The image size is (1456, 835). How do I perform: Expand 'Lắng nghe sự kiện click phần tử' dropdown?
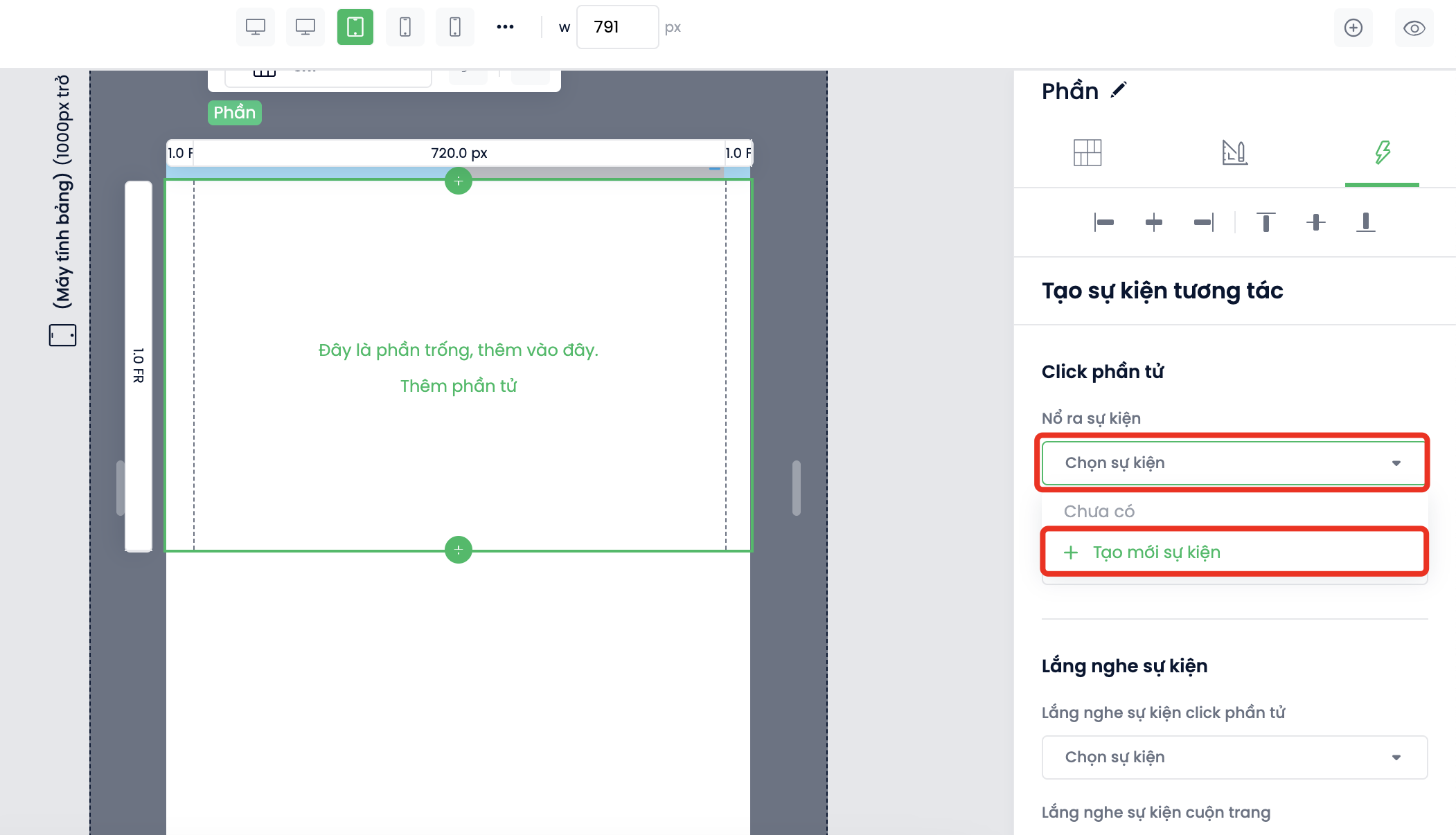(1233, 757)
